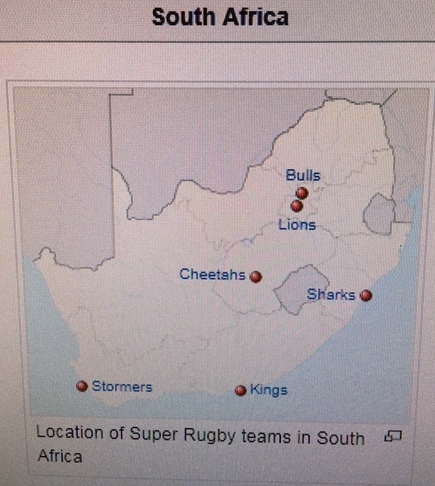This screenshot has height=486, width=435.
Task: Click the Swaziland area on the map
Action: click(379, 213)
